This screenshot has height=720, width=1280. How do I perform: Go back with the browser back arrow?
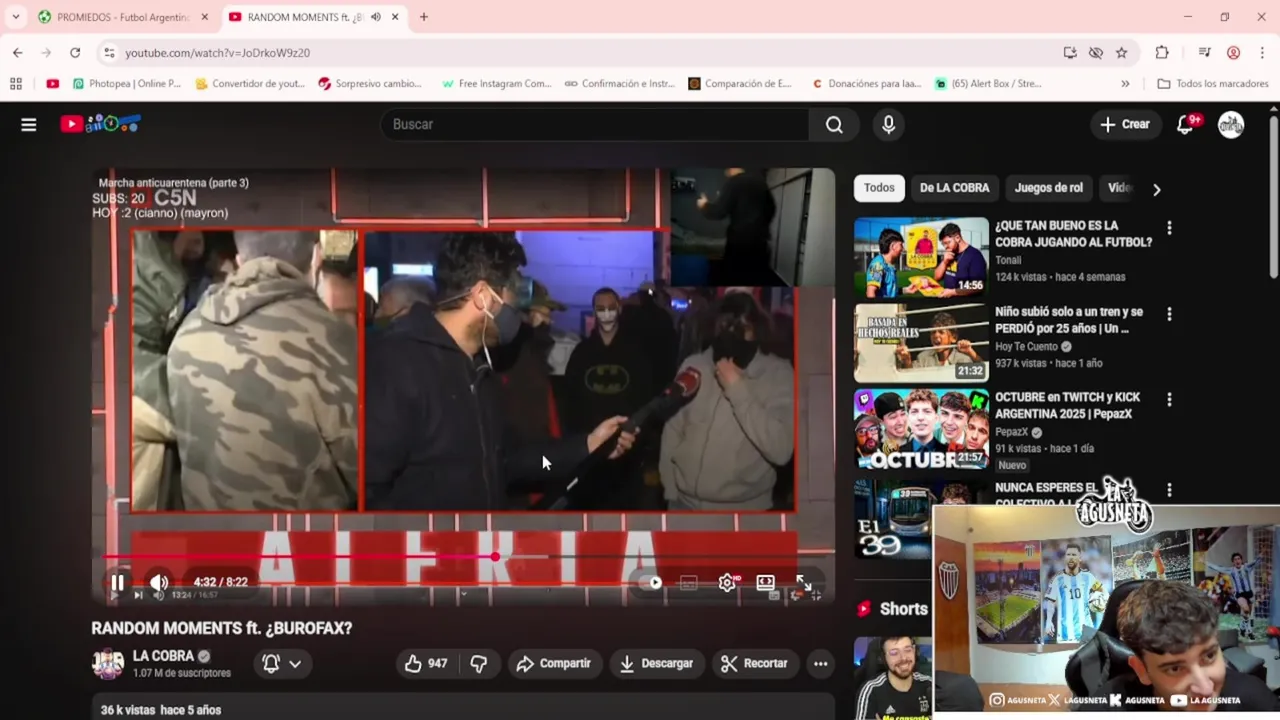[18, 53]
